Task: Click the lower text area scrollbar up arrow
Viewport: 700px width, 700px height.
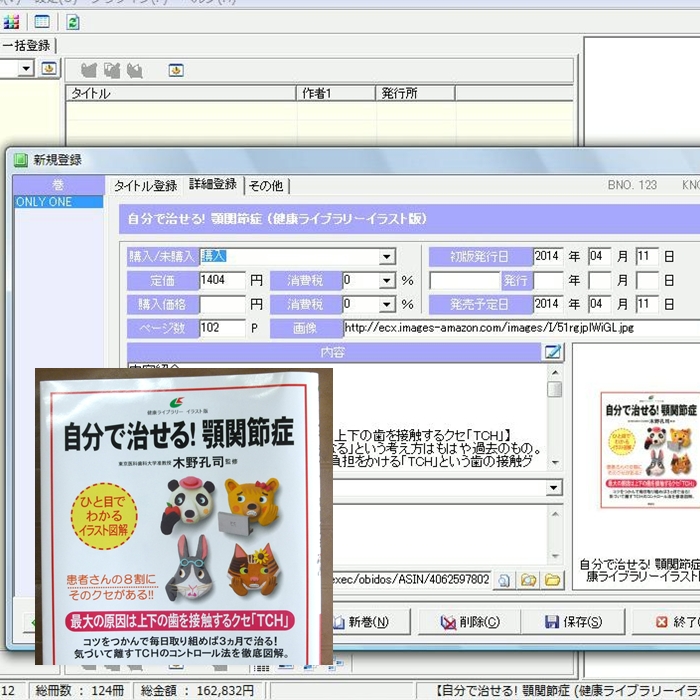Action: pos(555,514)
